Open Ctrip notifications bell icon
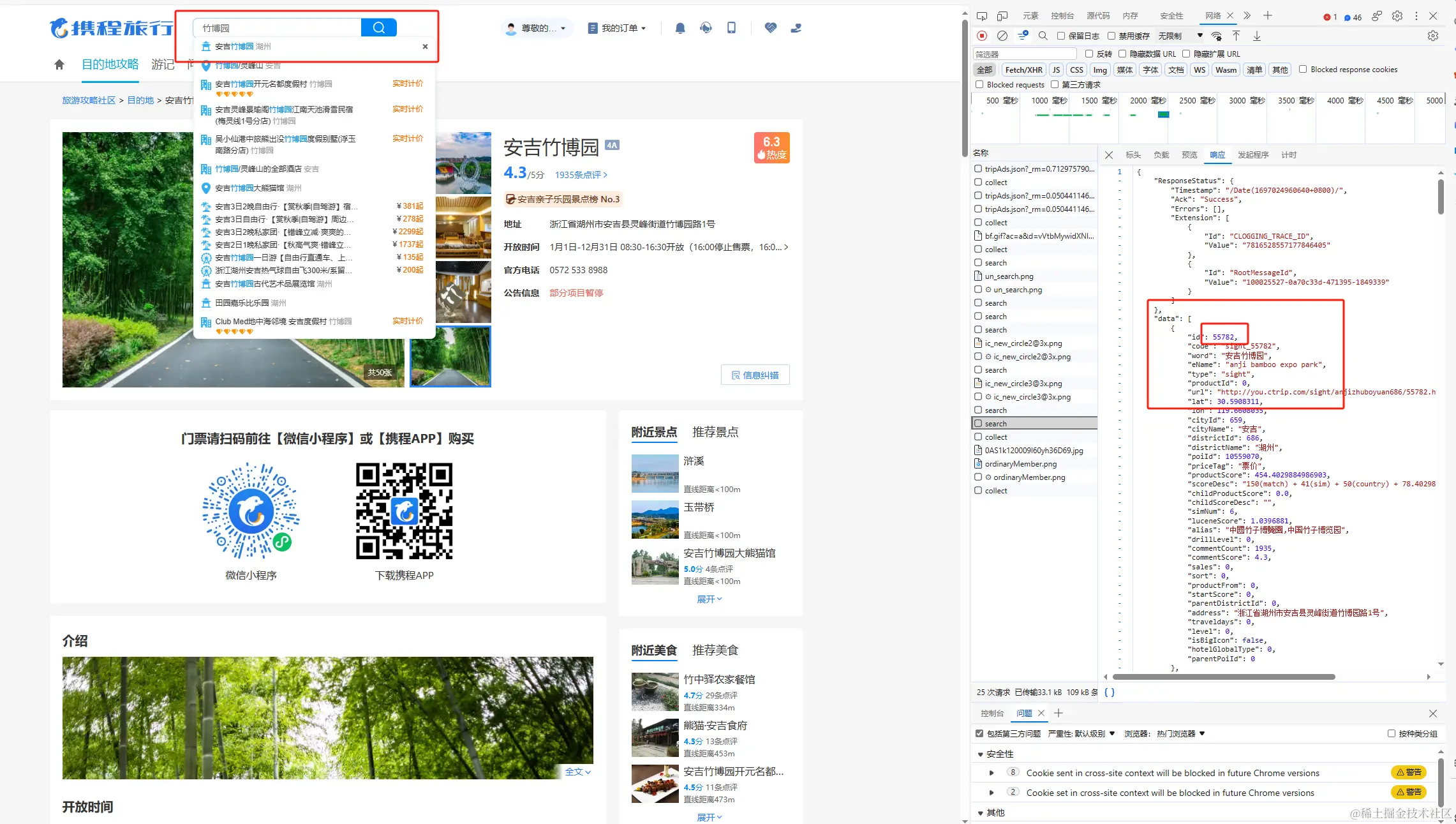The width and height of the screenshot is (1456, 824). [680, 28]
